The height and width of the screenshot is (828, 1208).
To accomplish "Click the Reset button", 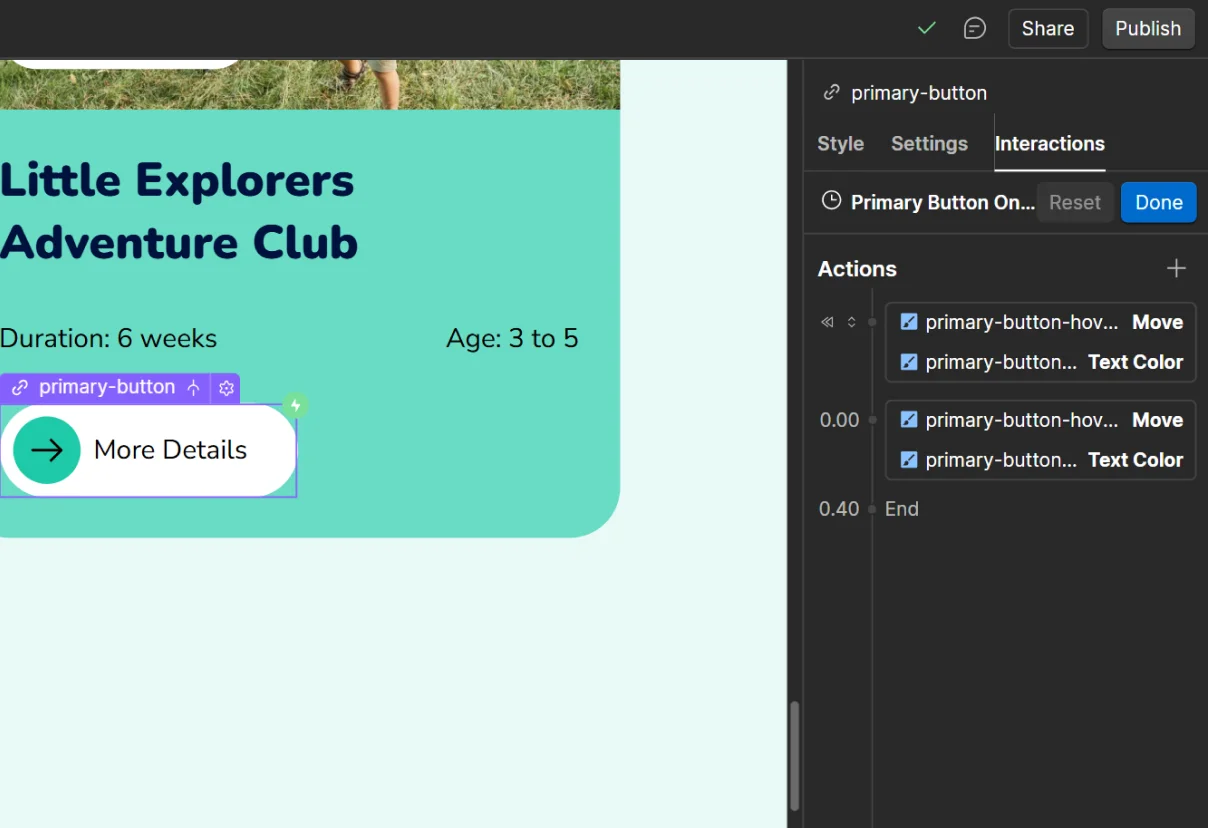I will coord(1075,202).
